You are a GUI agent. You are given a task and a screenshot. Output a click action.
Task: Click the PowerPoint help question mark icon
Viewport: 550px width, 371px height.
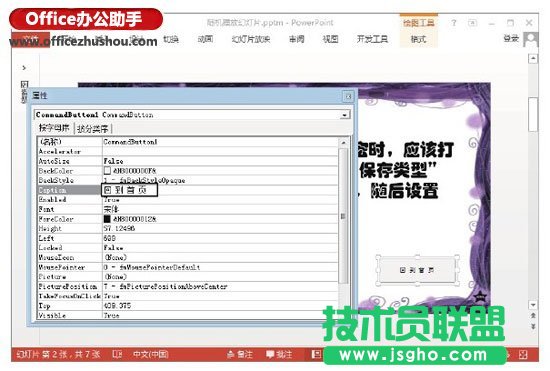pyautogui.click(x=454, y=23)
